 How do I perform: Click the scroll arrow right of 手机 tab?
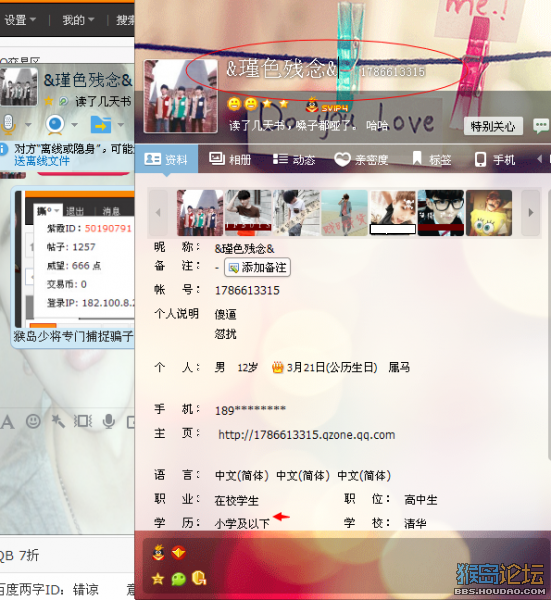click(540, 158)
